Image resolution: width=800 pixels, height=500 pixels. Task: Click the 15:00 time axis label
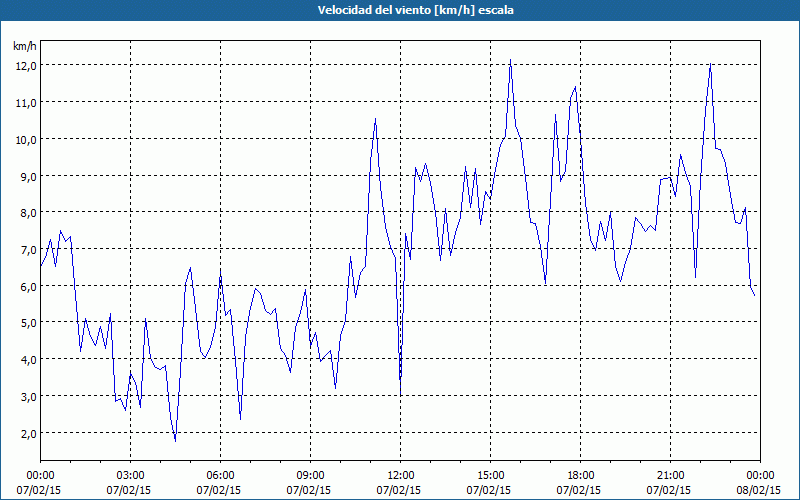pos(490,476)
